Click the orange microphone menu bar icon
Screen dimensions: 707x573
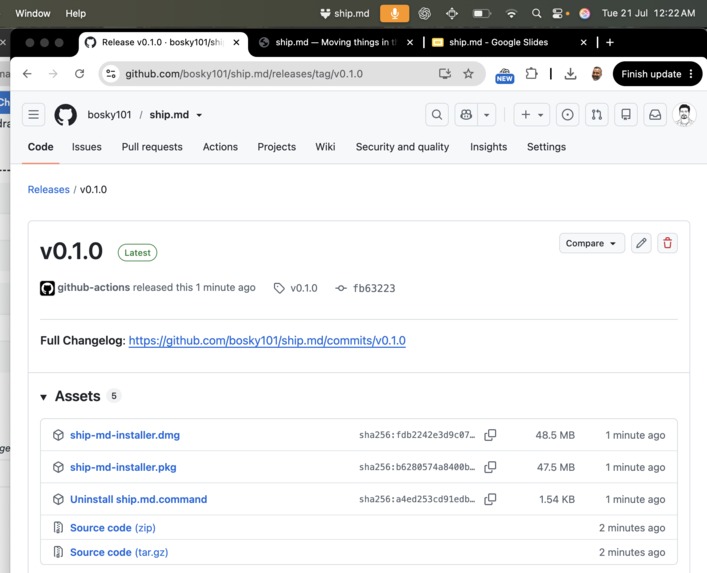(x=395, y=14)
